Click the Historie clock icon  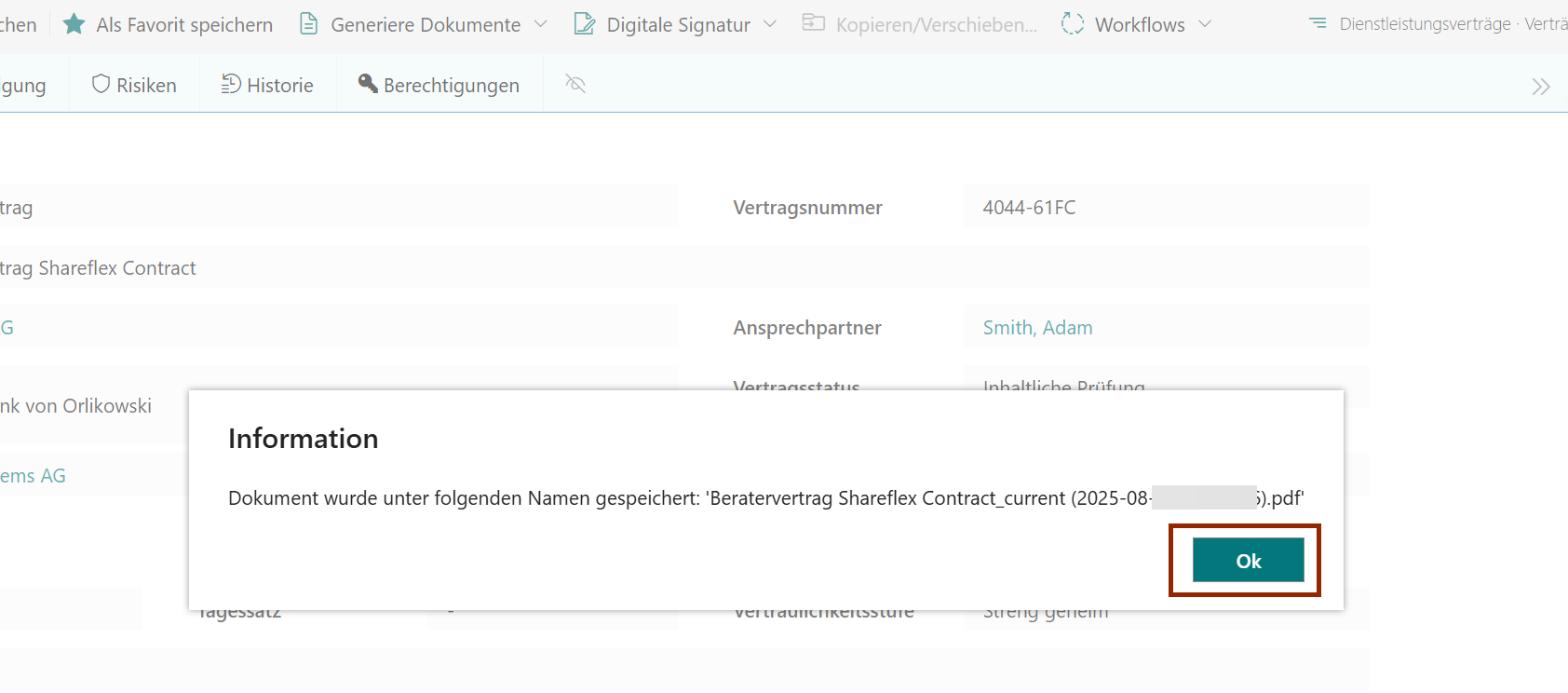pyautogui.click(x=231, y=85)
